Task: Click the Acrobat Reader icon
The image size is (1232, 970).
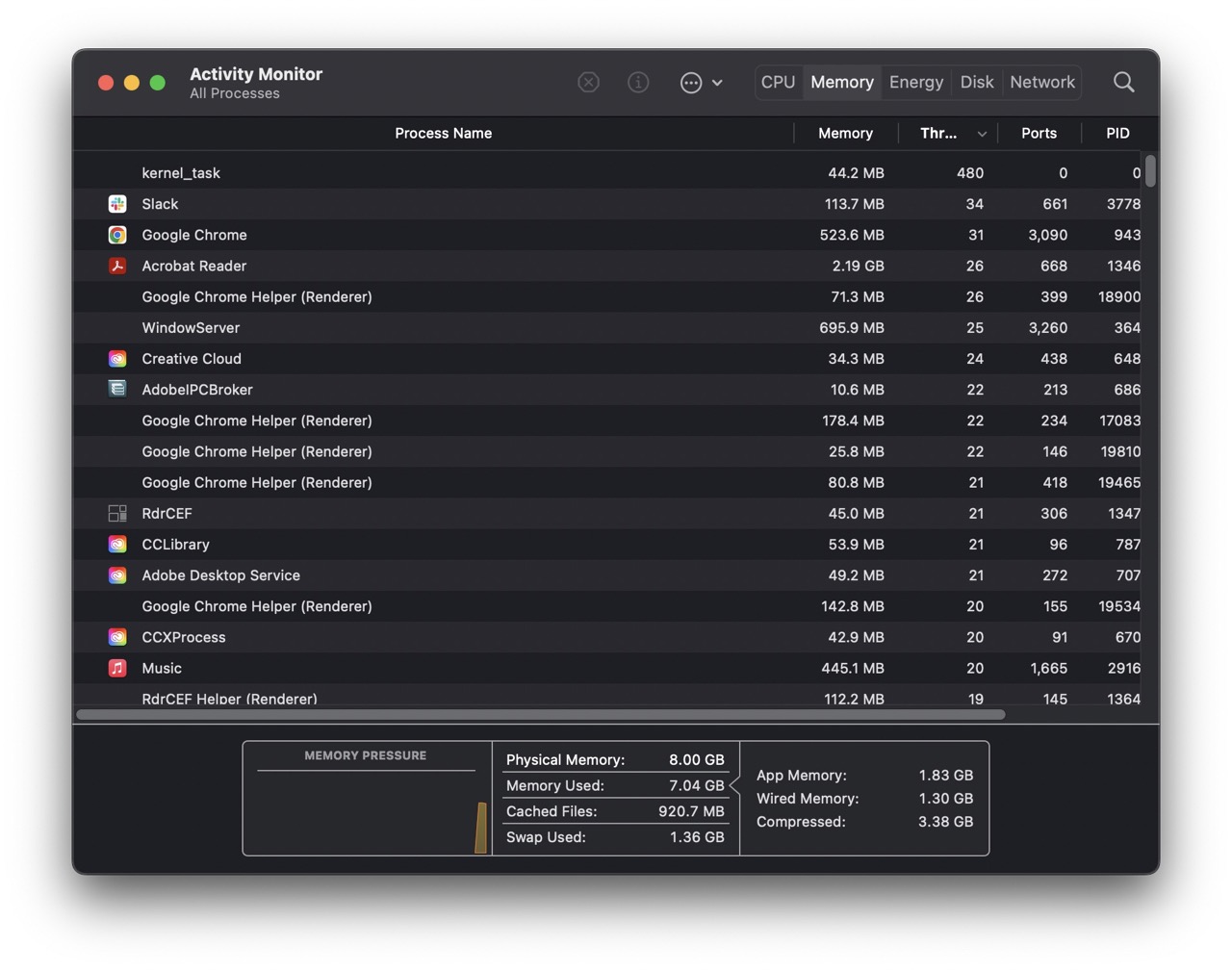Action: point(117,266)
